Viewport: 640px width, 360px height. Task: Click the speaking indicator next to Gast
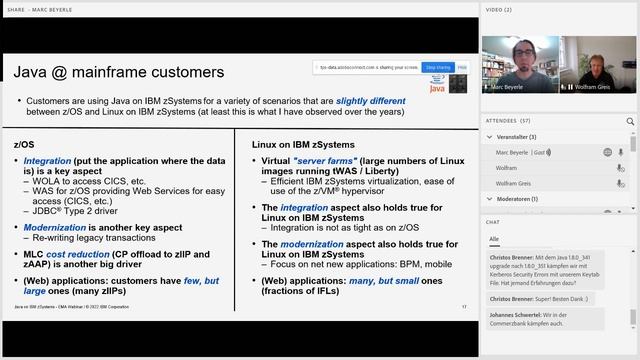click(549, 152)
